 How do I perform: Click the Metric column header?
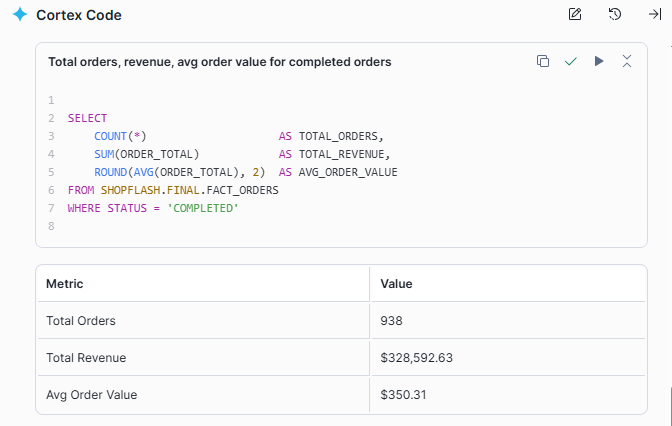(x=203, y=284)
